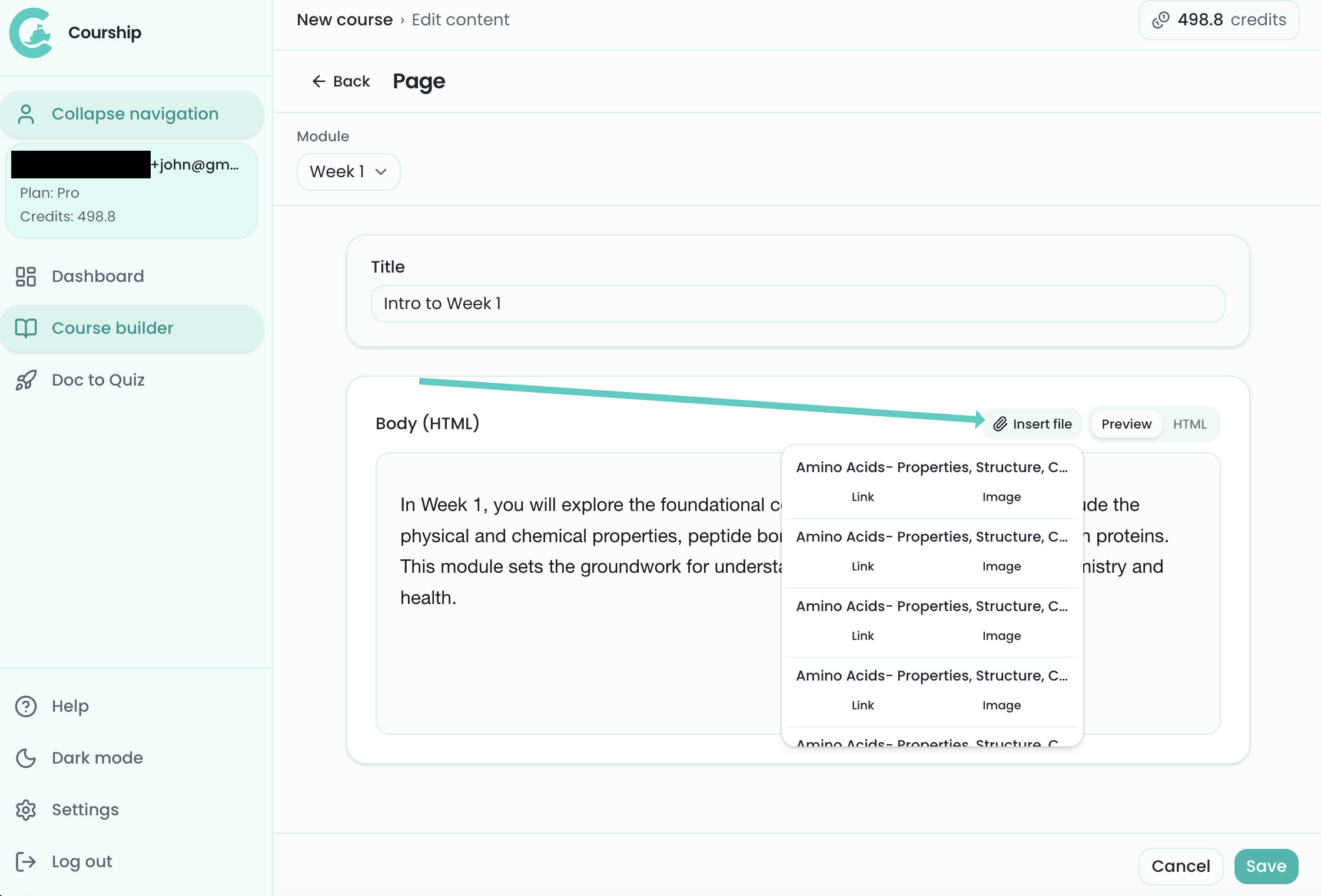Click third Amino Acids file name
This screenshot has height=896, width=1321.
pos(932,606)
